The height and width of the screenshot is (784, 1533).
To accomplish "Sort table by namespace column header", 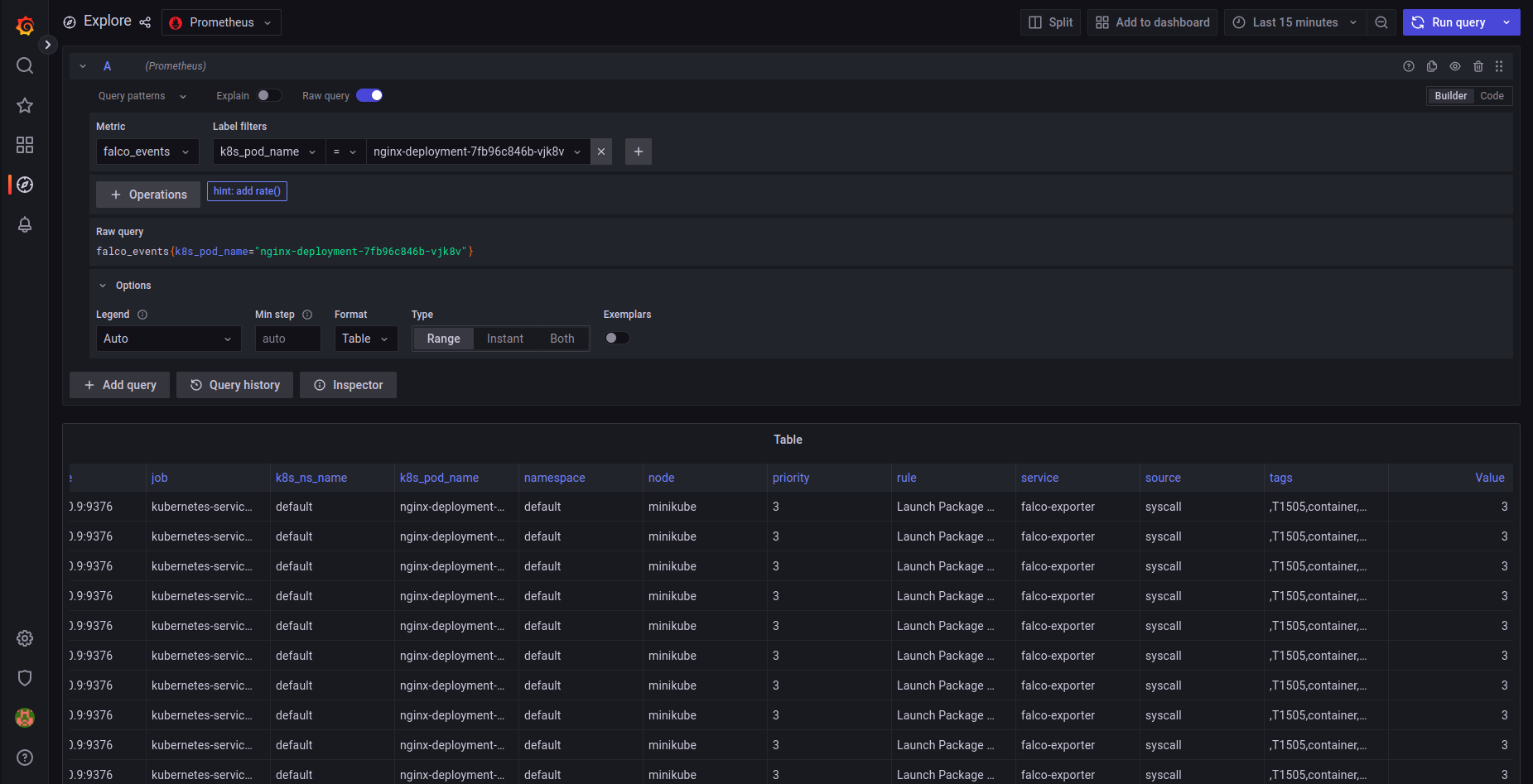I will click(x=555, y=478).
